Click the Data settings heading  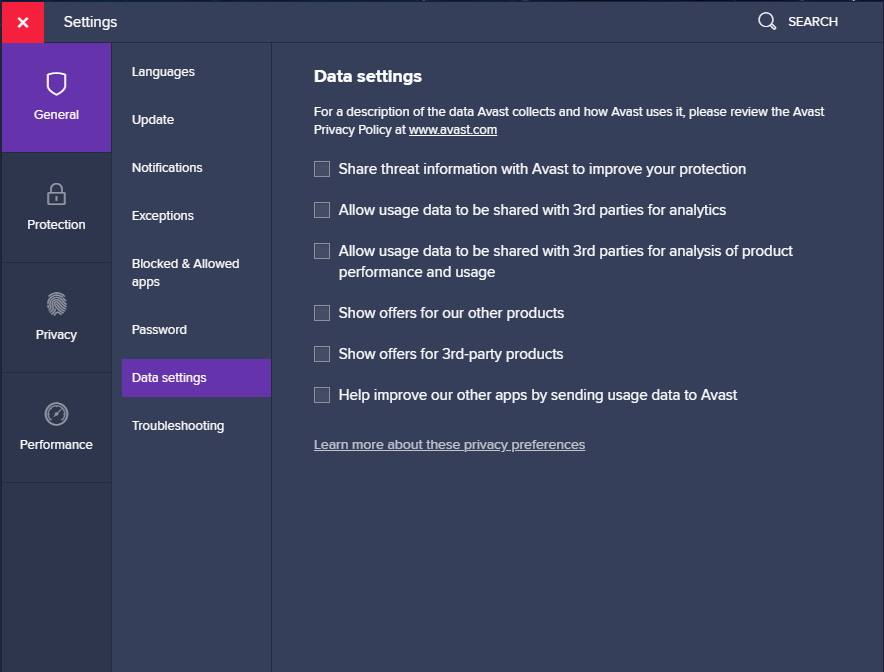click(x=368, y=77)
